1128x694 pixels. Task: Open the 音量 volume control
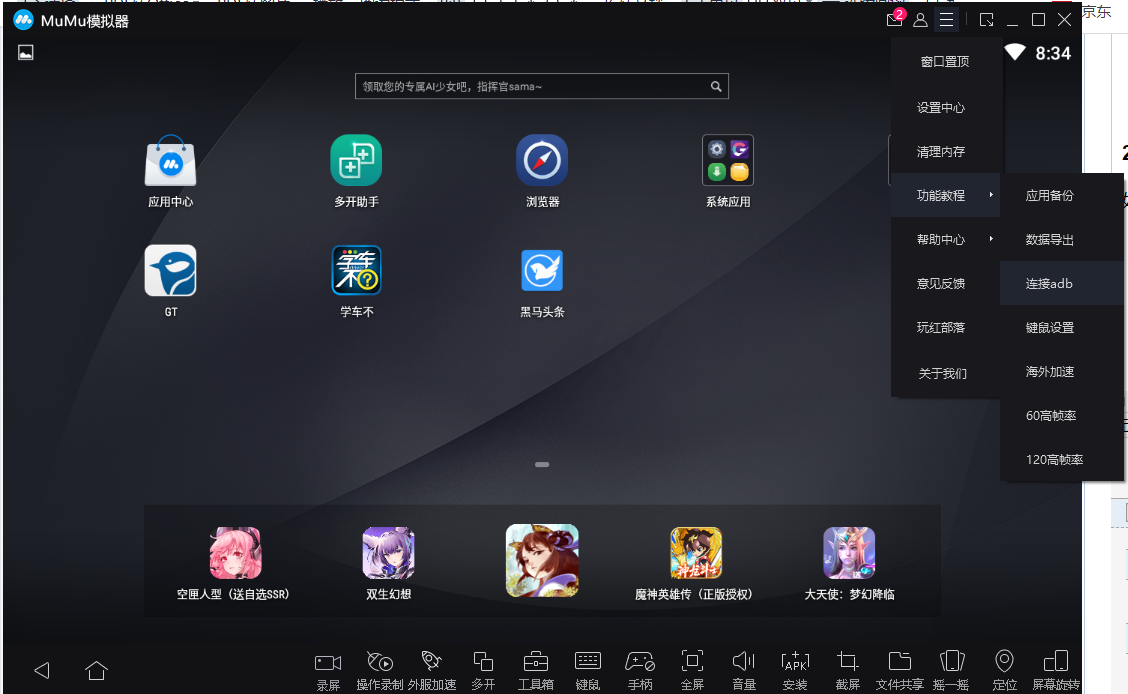(x=744, y=671)
